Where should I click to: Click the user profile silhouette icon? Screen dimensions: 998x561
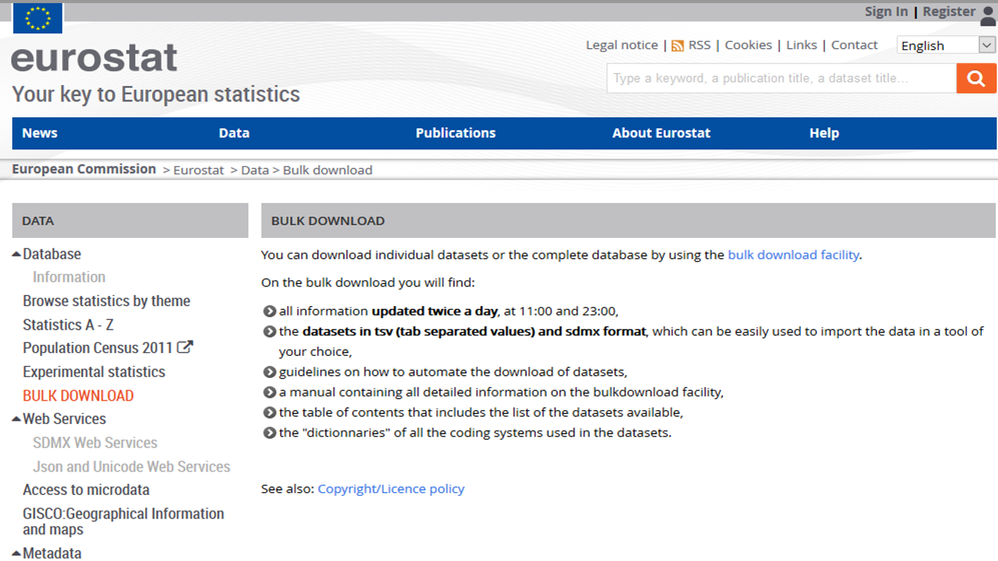point(988,15)
